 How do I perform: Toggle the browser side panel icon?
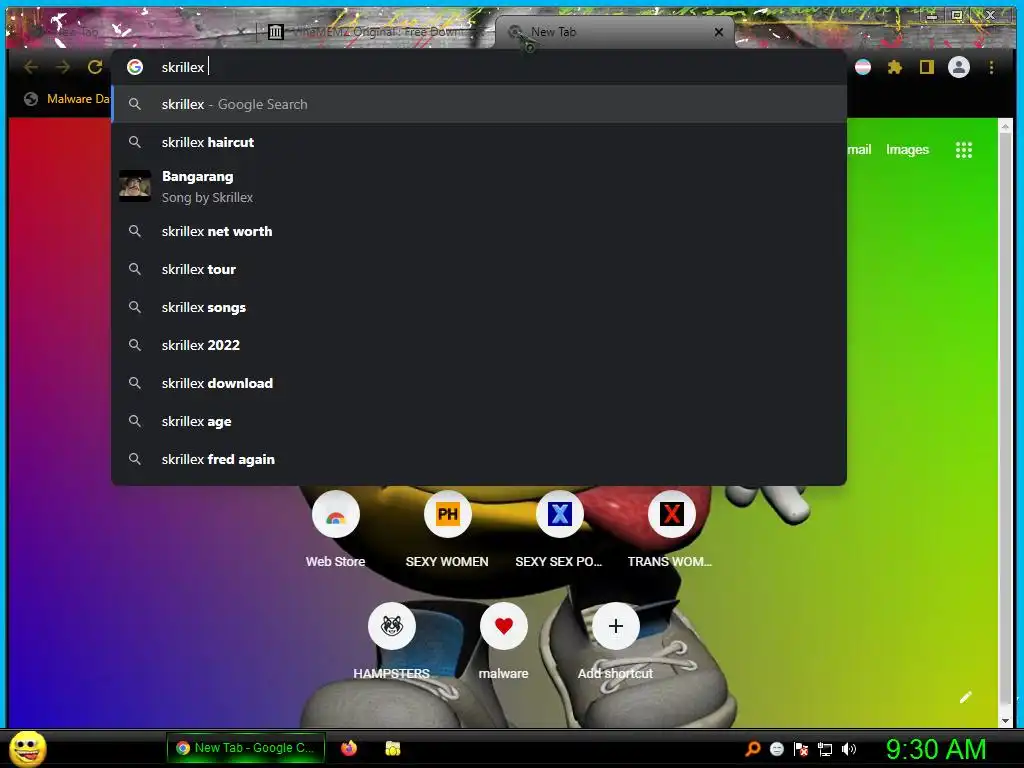[927, 67]
